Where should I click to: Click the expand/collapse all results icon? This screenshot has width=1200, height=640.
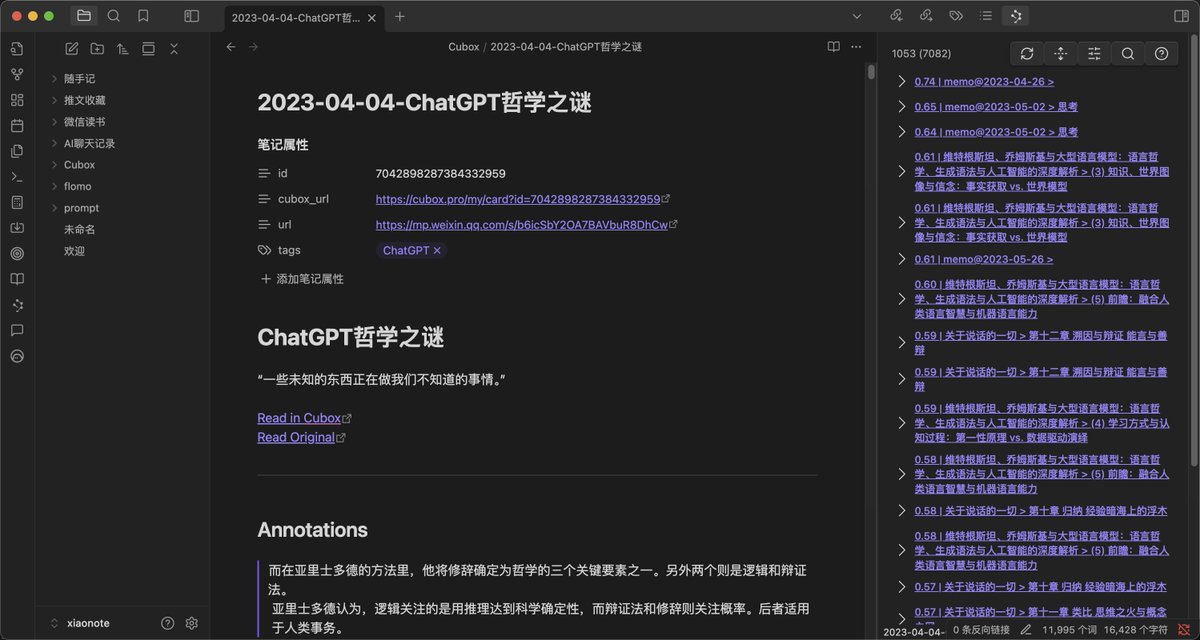click(1060, 54)
